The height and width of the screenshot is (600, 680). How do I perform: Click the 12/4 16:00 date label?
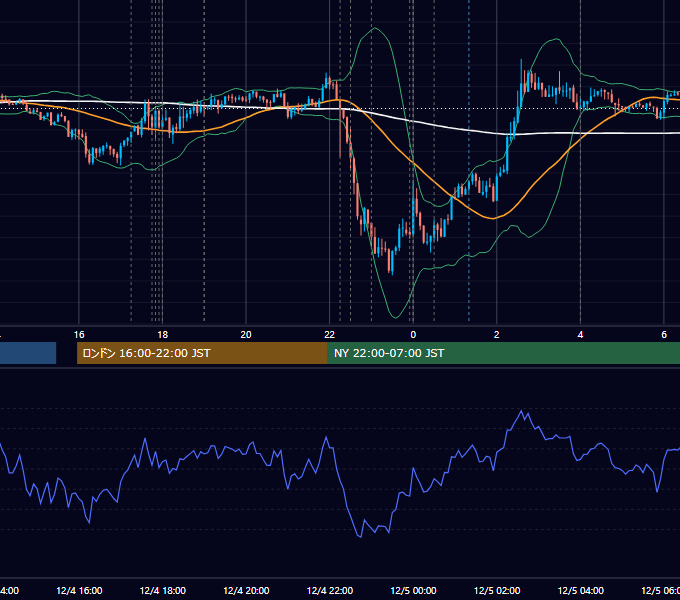tap(79, 591)
